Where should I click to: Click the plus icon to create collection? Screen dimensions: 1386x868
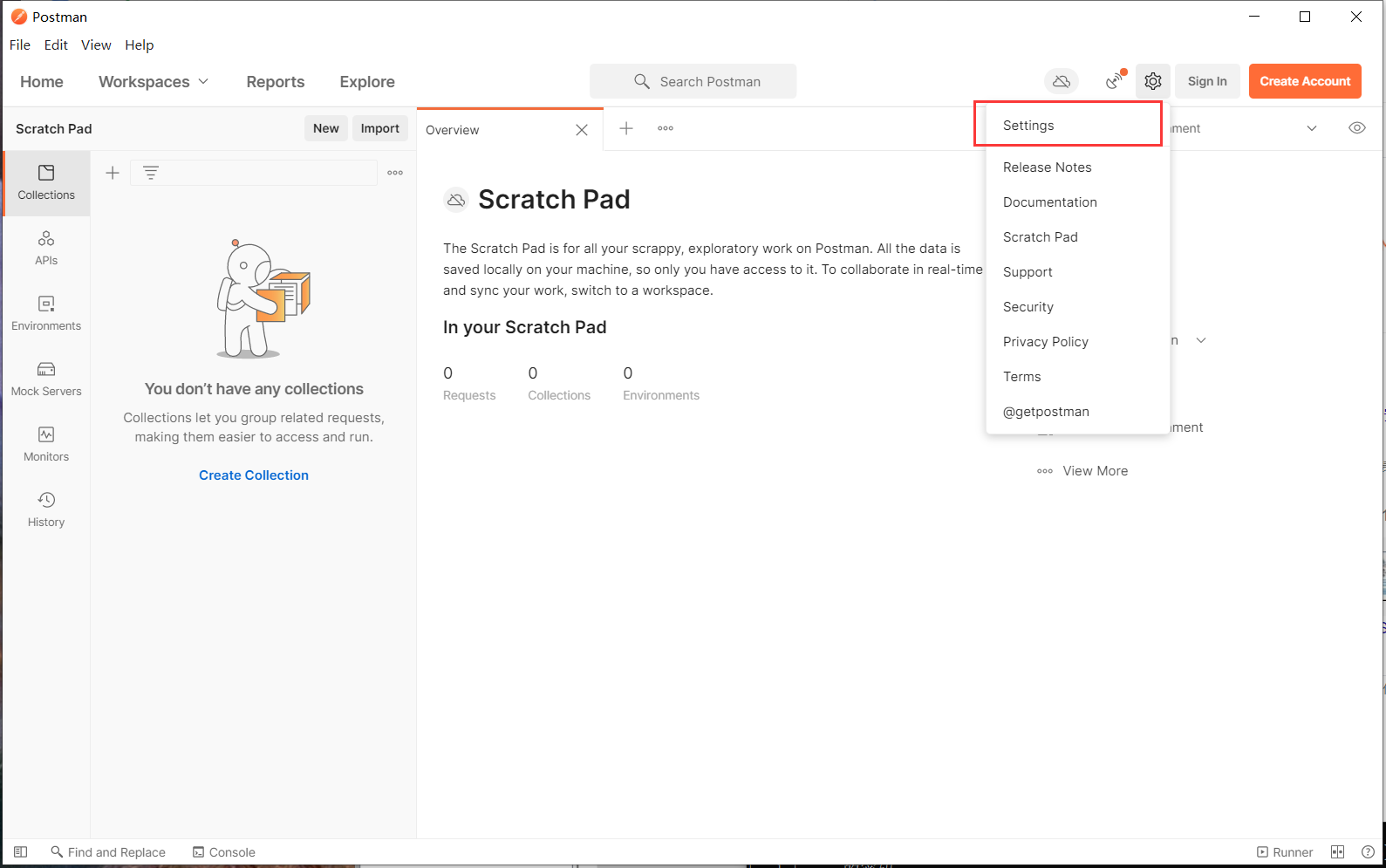click(113, 173)
